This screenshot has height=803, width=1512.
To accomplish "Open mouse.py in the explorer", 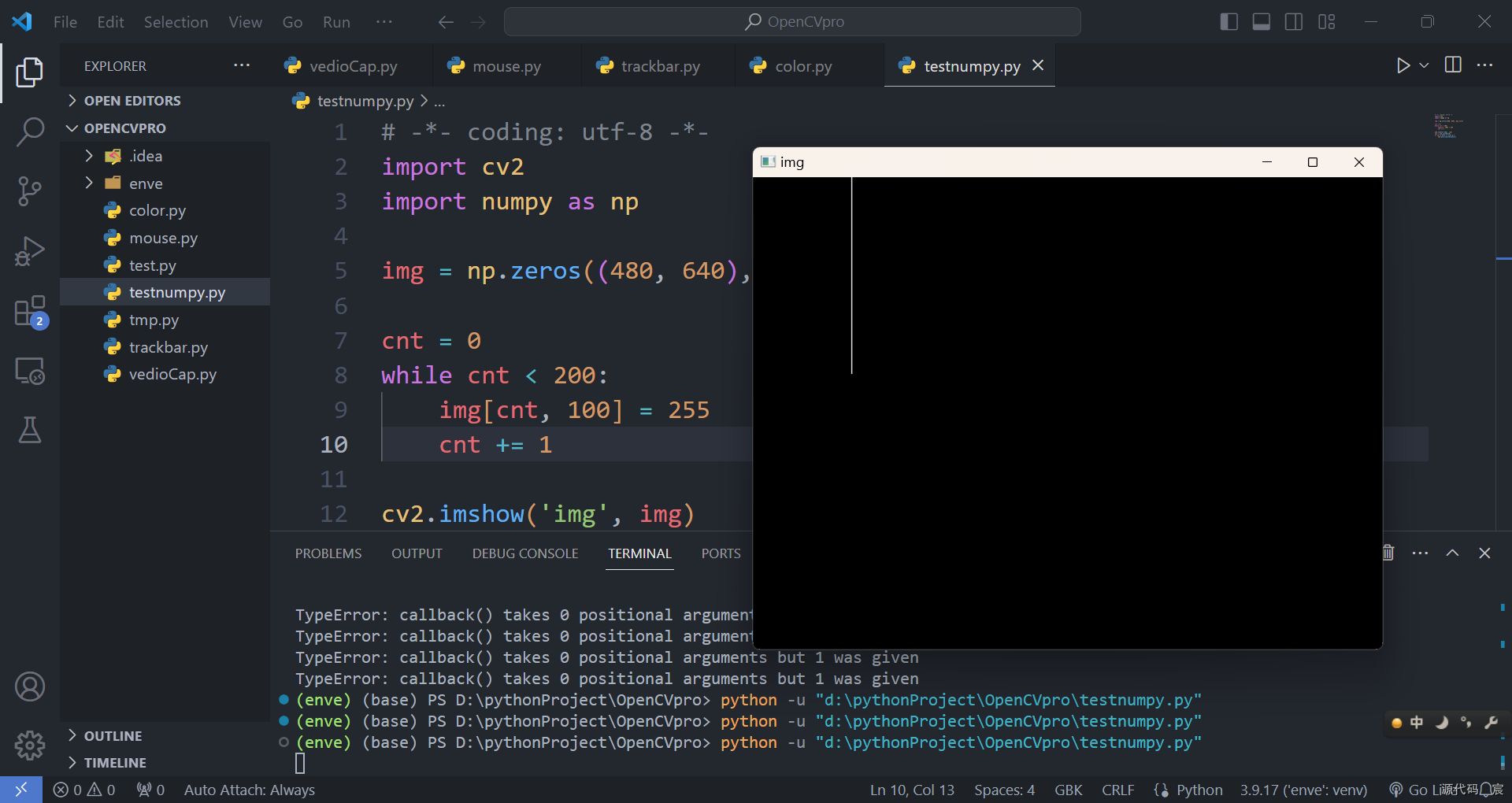I will coord(165,238).
